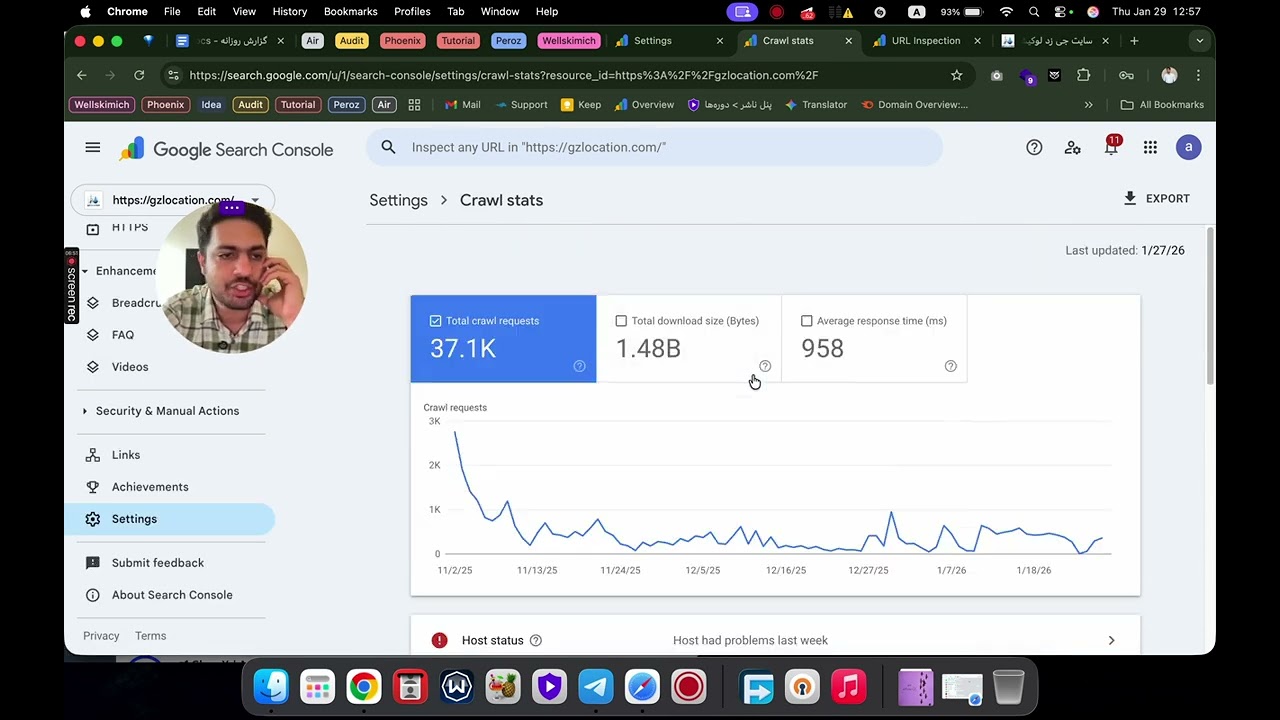This screenshot has width=1280, height=720.
Task: Bookmark this page with the star icon
Action: click(957, 75)
